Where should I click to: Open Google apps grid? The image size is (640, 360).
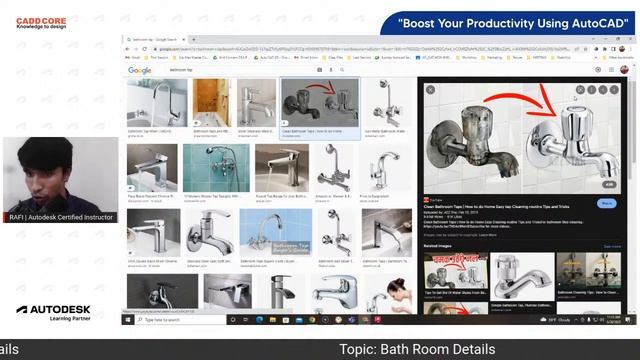click(x=611, y=70)
